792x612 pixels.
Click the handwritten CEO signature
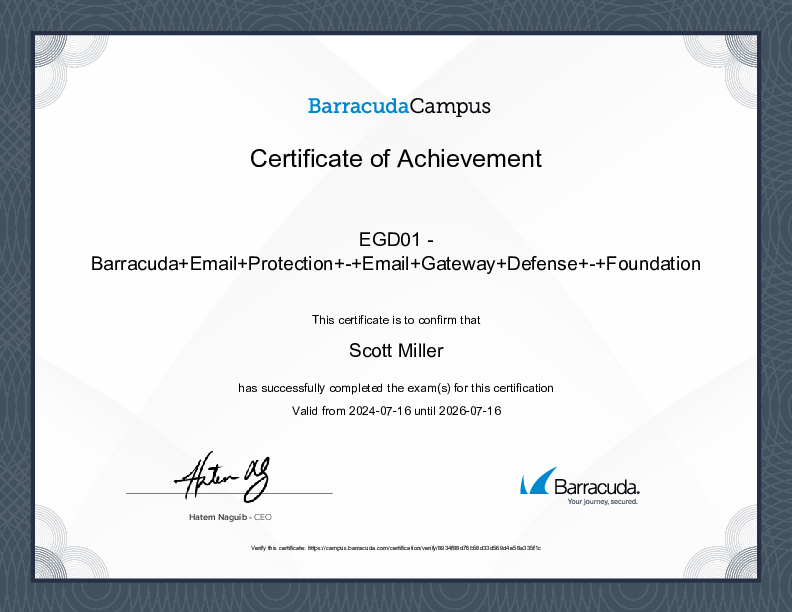222,477
